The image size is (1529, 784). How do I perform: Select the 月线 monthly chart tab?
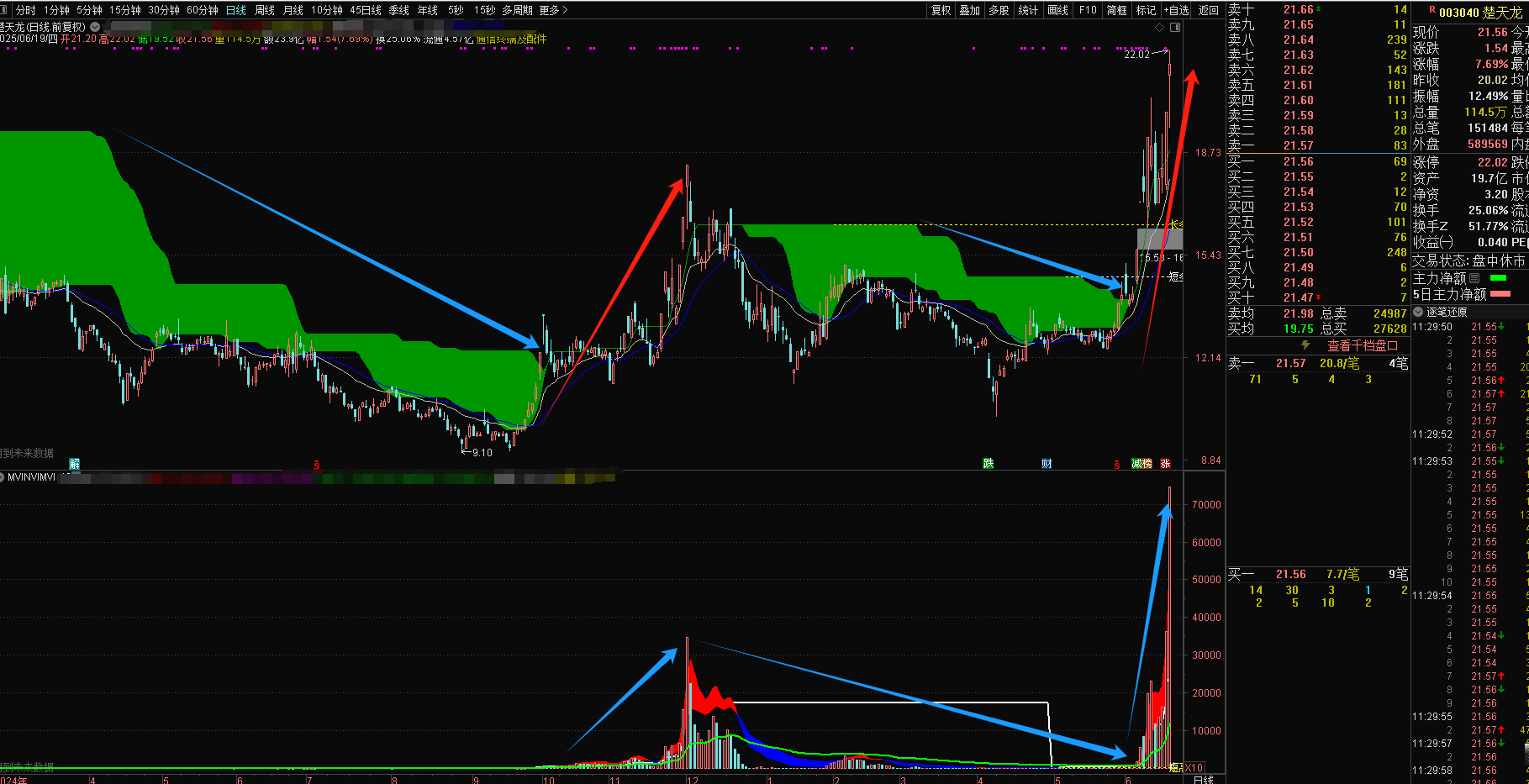tap(293, 10)
